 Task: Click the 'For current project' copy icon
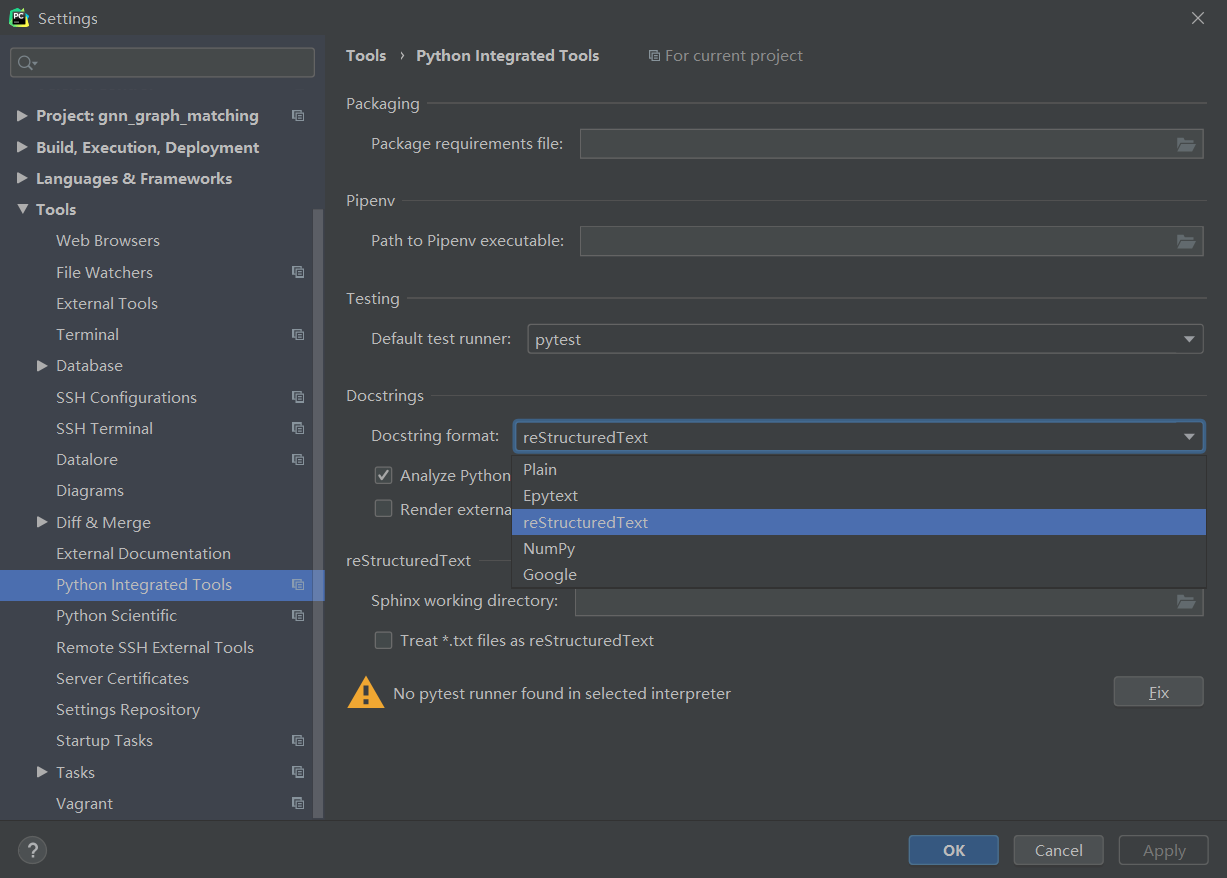[x=654, y=56]
